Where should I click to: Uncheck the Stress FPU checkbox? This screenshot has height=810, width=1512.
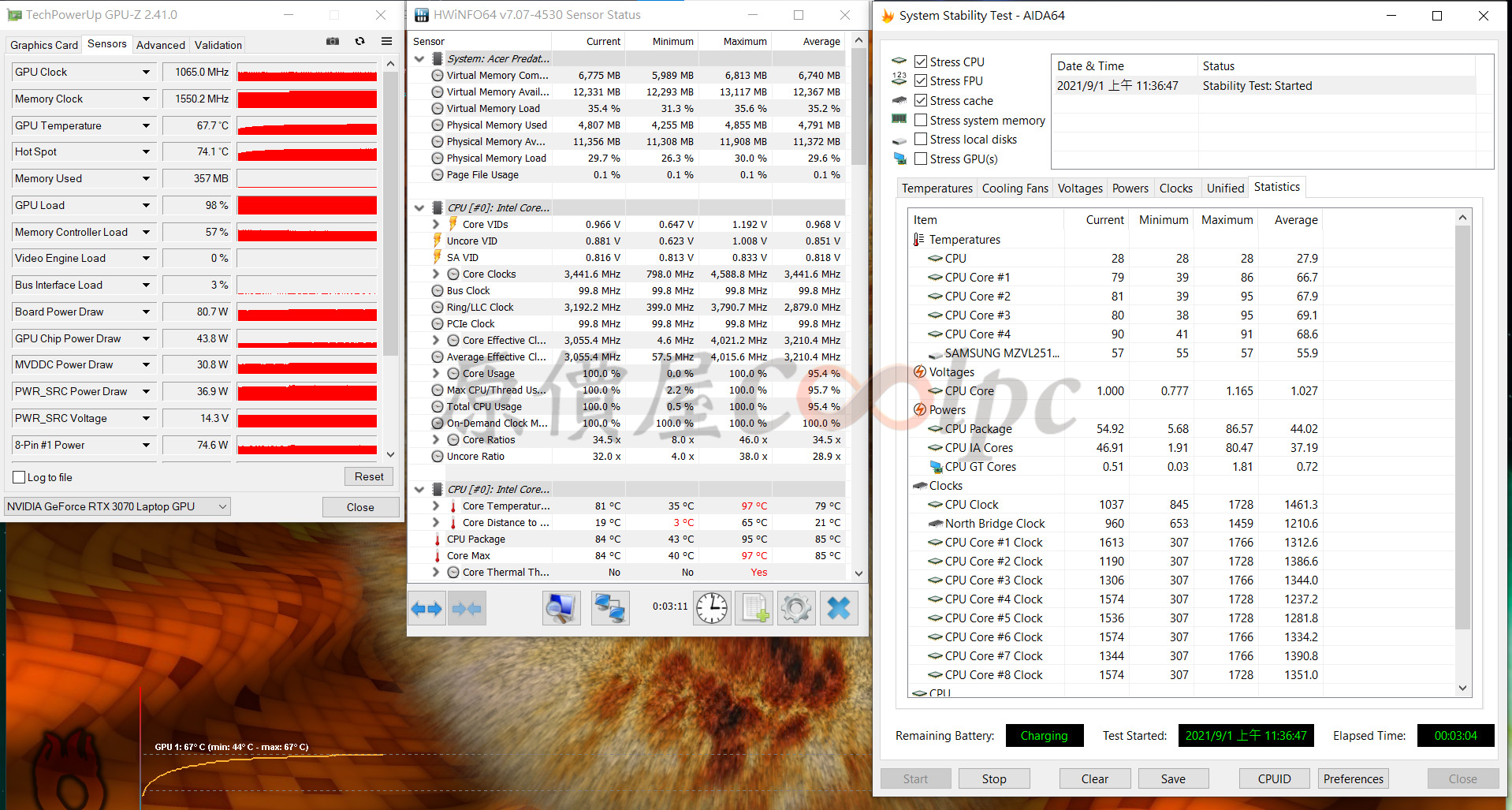(x=920, y=80)
